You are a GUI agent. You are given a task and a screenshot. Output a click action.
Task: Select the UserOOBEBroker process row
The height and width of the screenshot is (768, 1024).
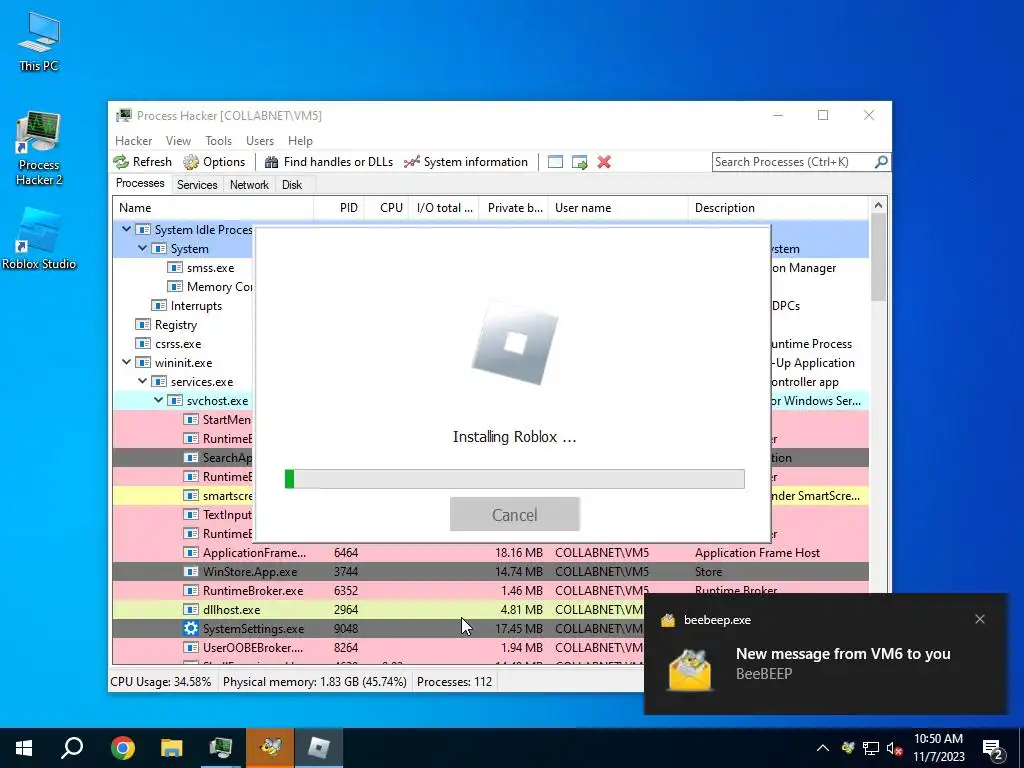pyautogui.click(x=377, y=647)
